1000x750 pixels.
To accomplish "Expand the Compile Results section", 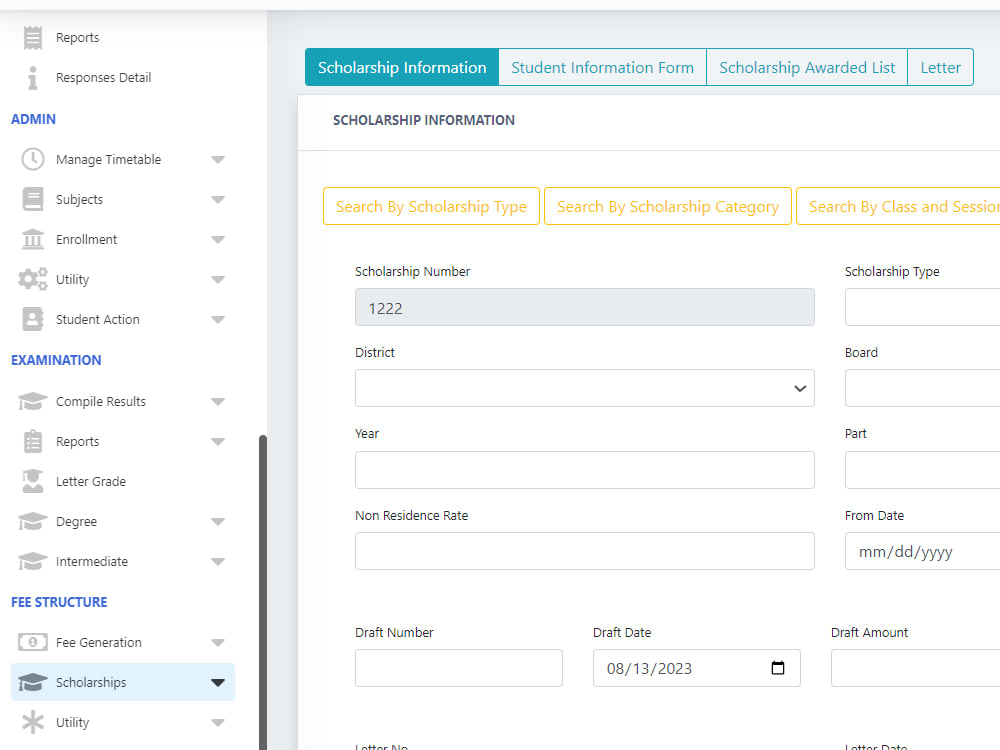I will pos(218,401).
